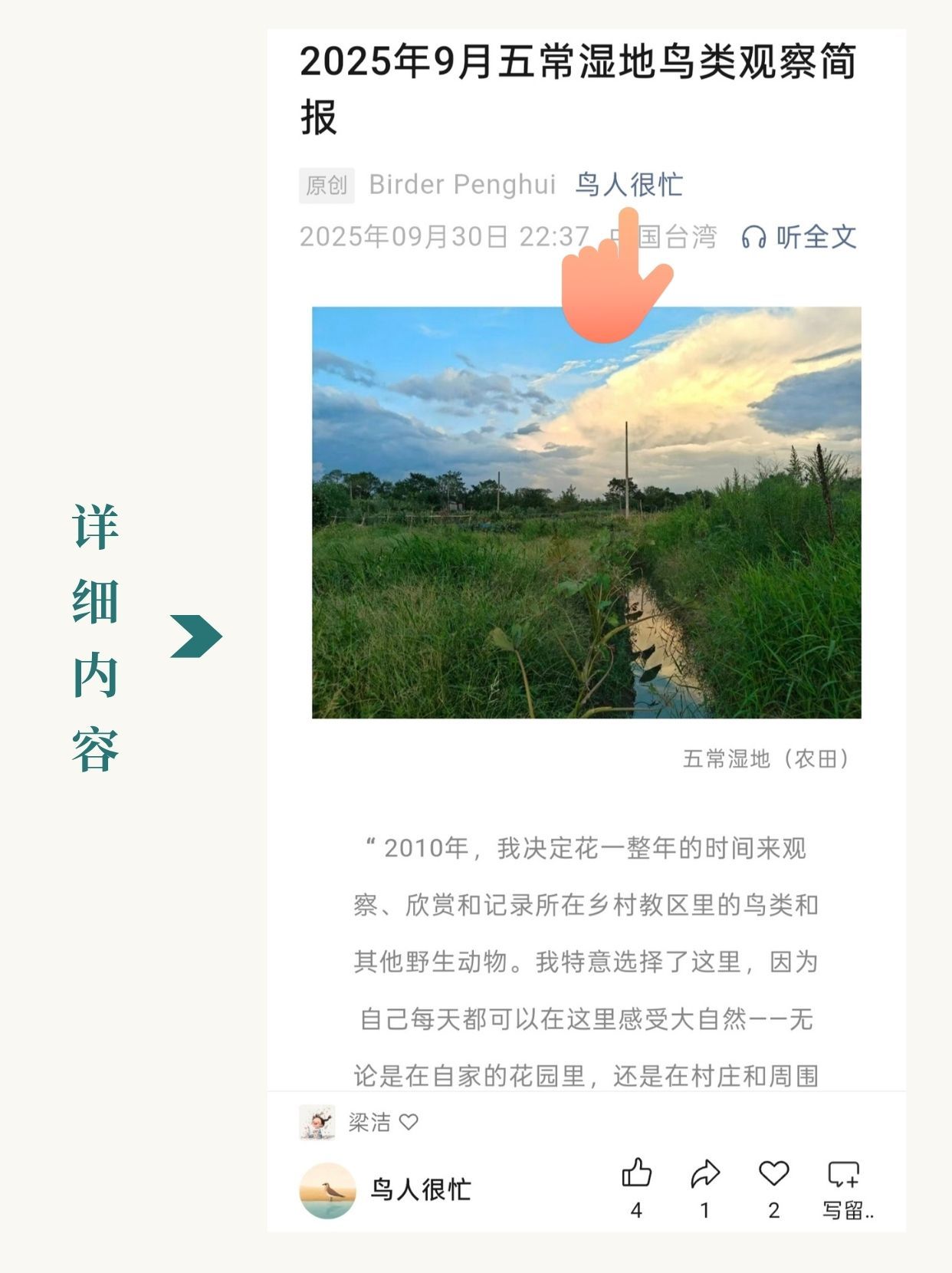
Task: Tap the thumbs-up like icon
Action: pyautogui.click(x=636, y=1173)
